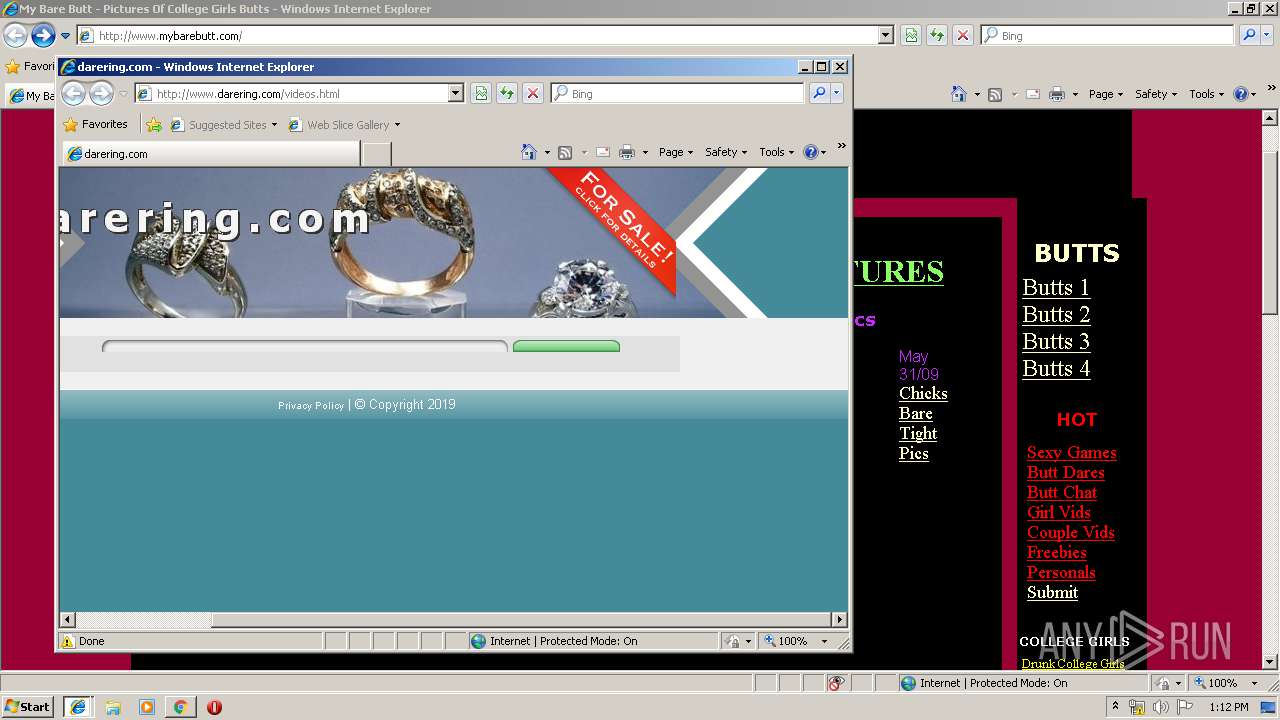
Task: Open Tools menu in background window
Action: pos(1207,94)
